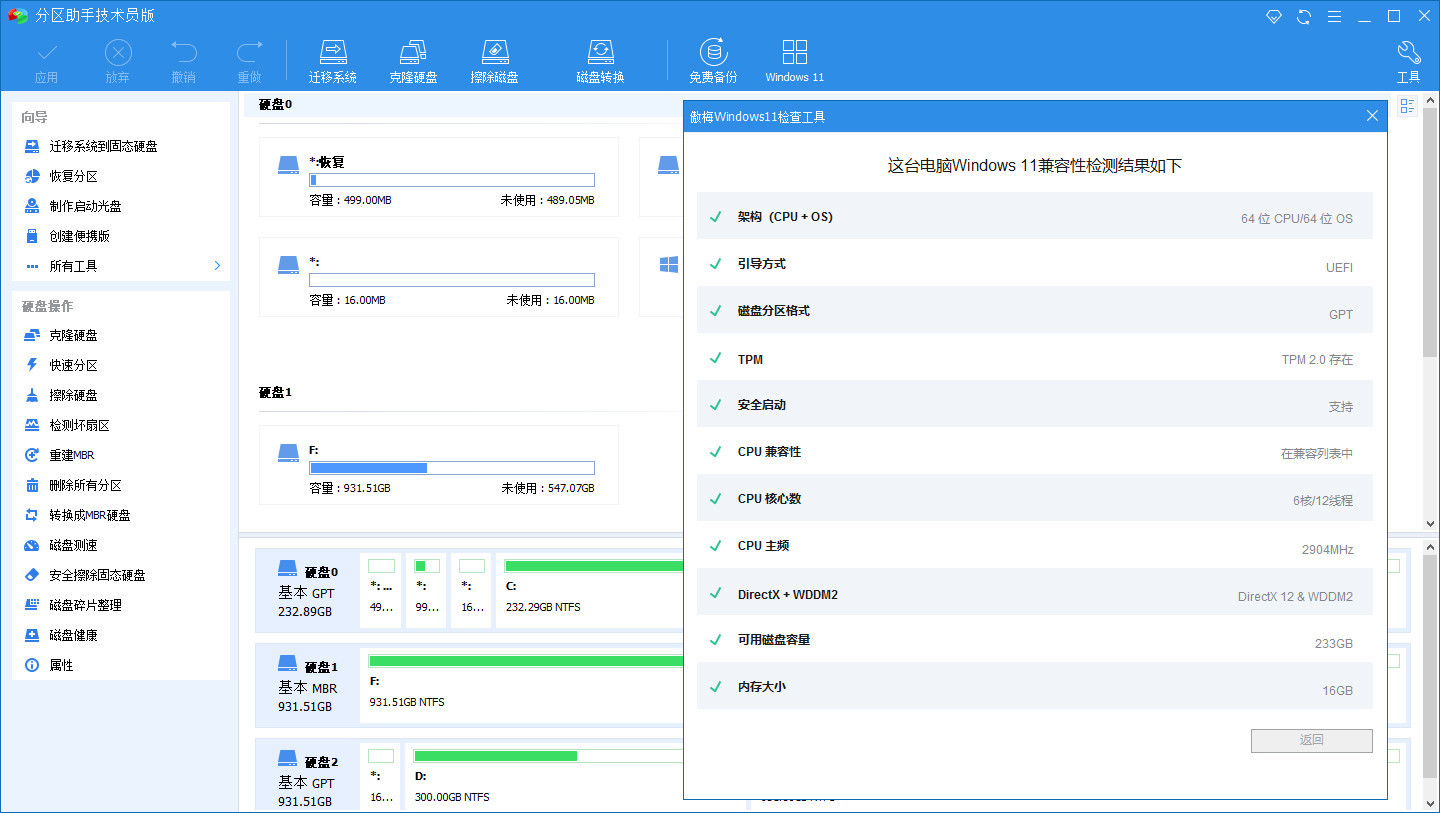Launch the Wipe Disk (擦除磁盘) tool

(494, 58)
